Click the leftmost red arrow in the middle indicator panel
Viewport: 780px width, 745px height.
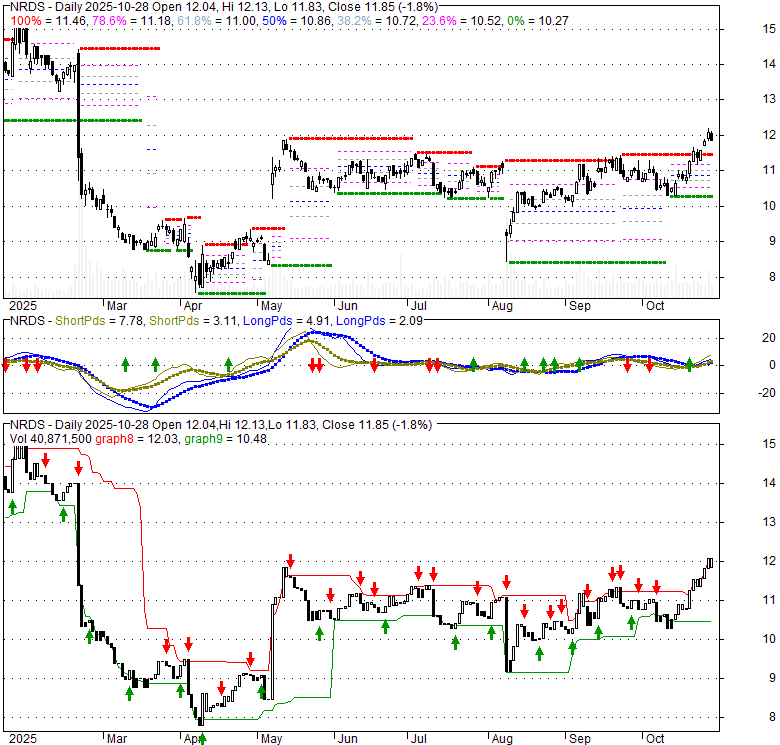[6, 366]
